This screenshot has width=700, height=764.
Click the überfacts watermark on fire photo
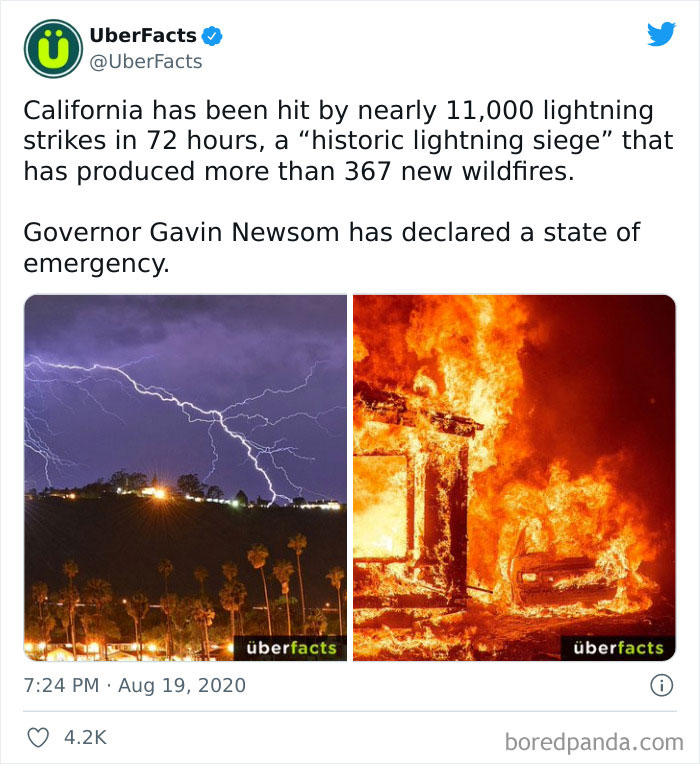pyautogui.click(x=619, y=648)
